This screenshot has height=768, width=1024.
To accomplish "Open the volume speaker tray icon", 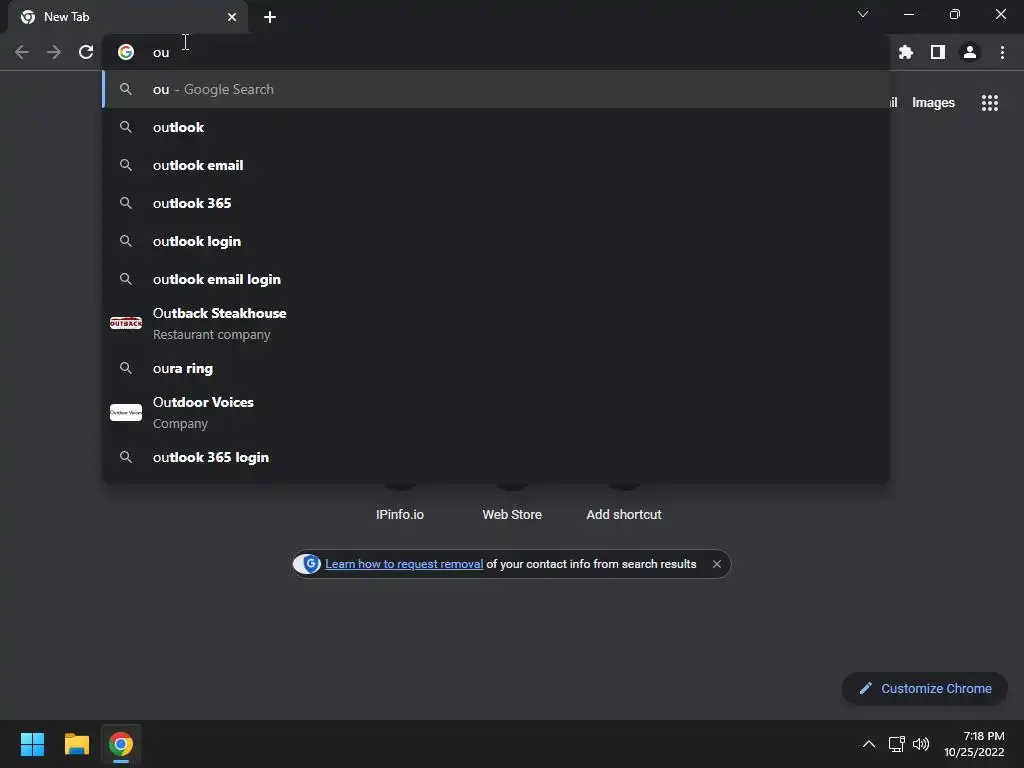I will click(x=921, y=744).
